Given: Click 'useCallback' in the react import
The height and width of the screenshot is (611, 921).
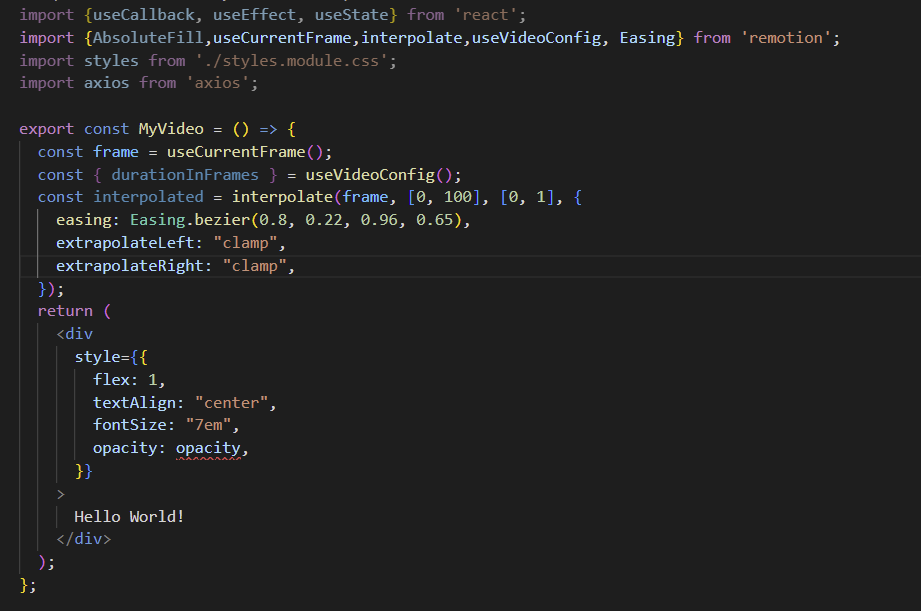Looking at the screenshot, I should coord(143,15).
